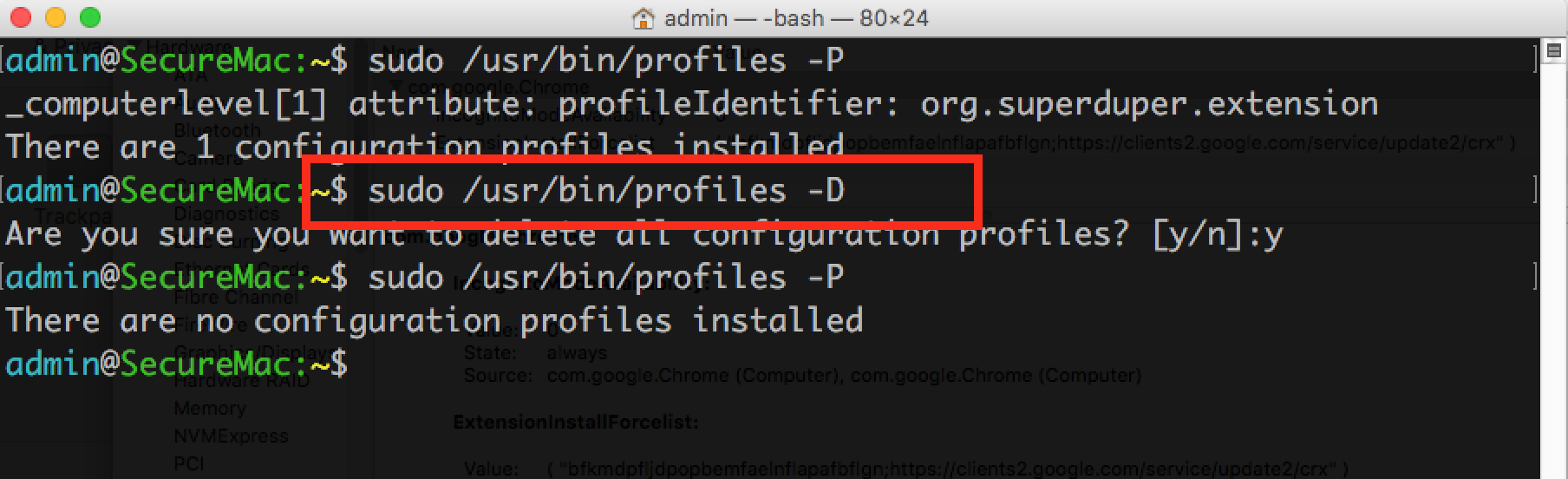1568x479 pixels.
Task: Click the highlighted 'sudo /usr/bin/profiles -D' command
Action: pyautogui.click(x=605, y=191)
